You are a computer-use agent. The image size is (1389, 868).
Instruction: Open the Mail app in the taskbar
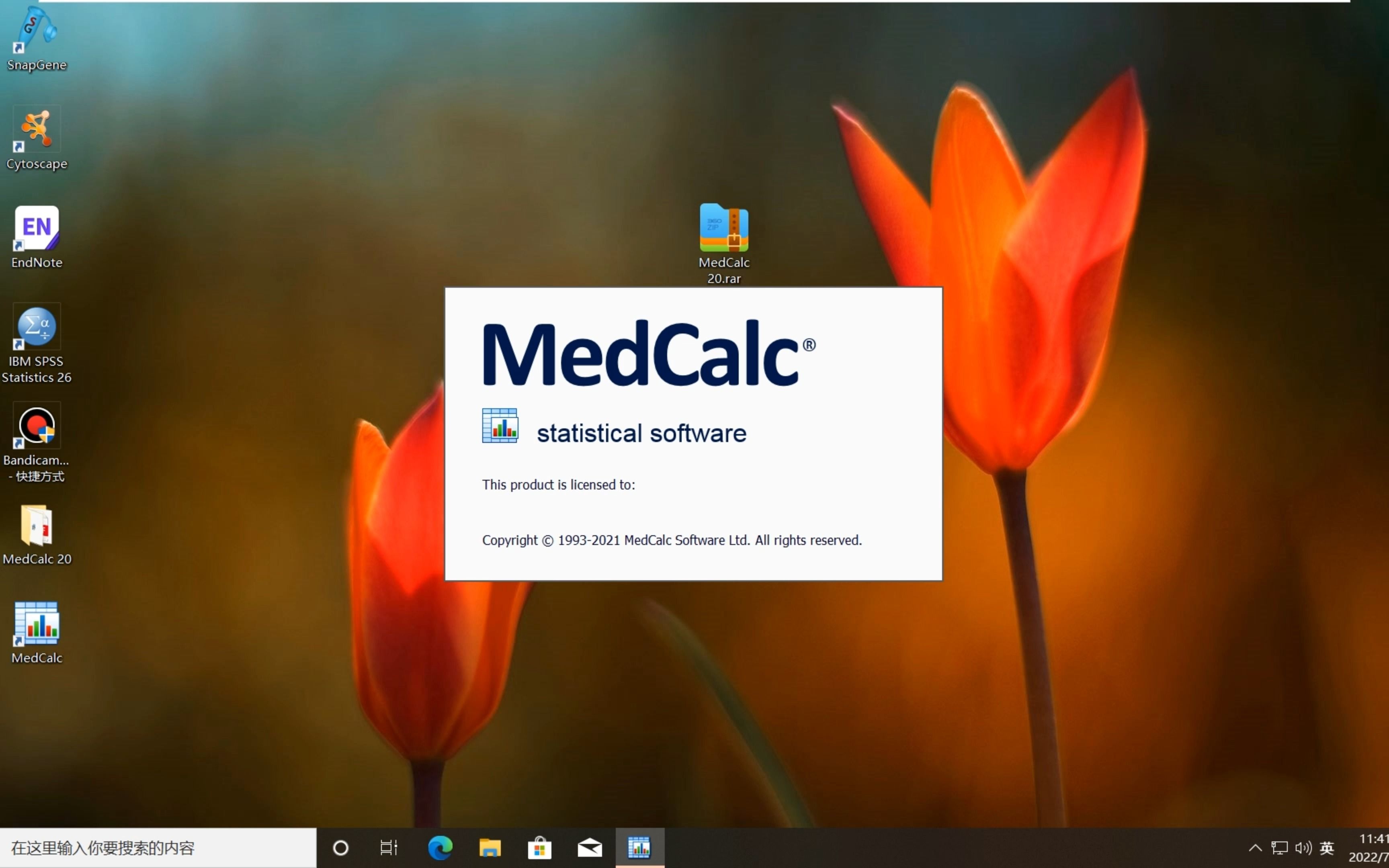point(590,848)
